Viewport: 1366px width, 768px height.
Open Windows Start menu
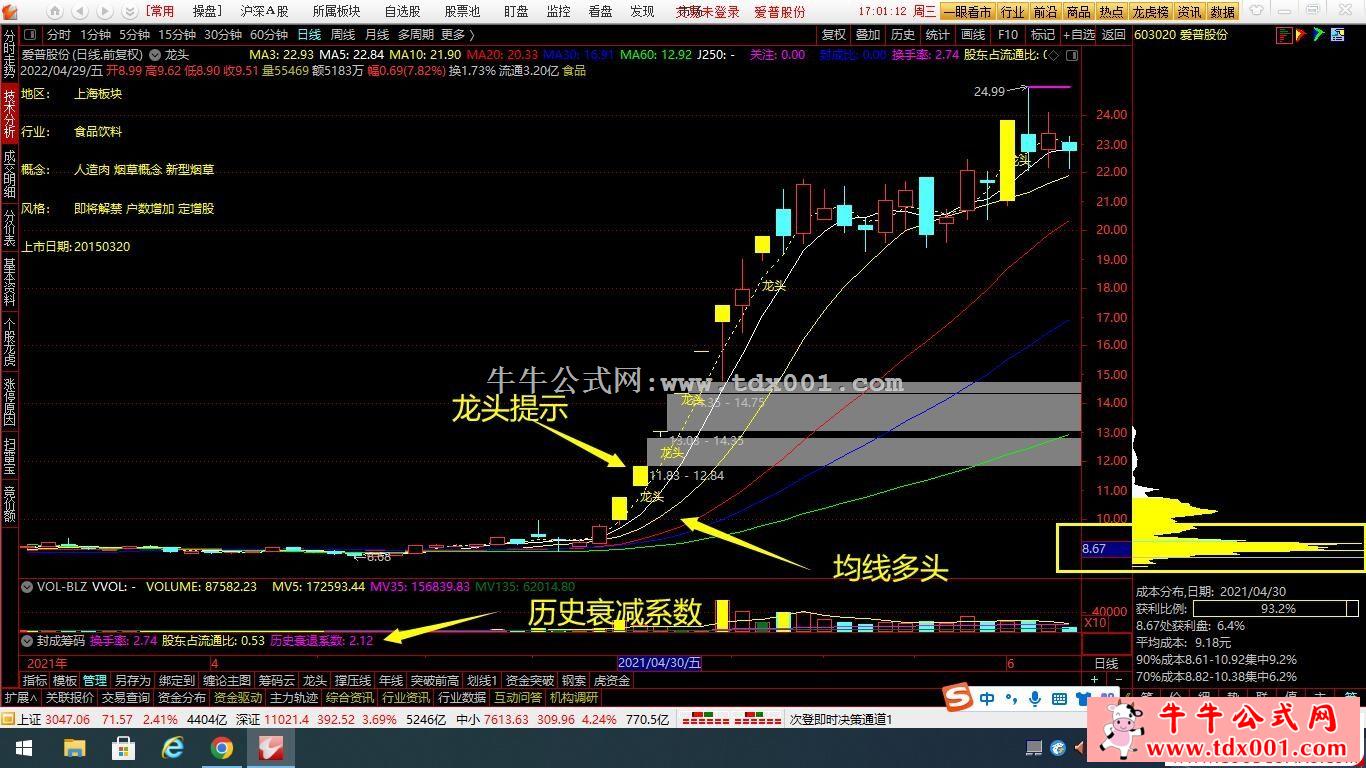point(23,748)
